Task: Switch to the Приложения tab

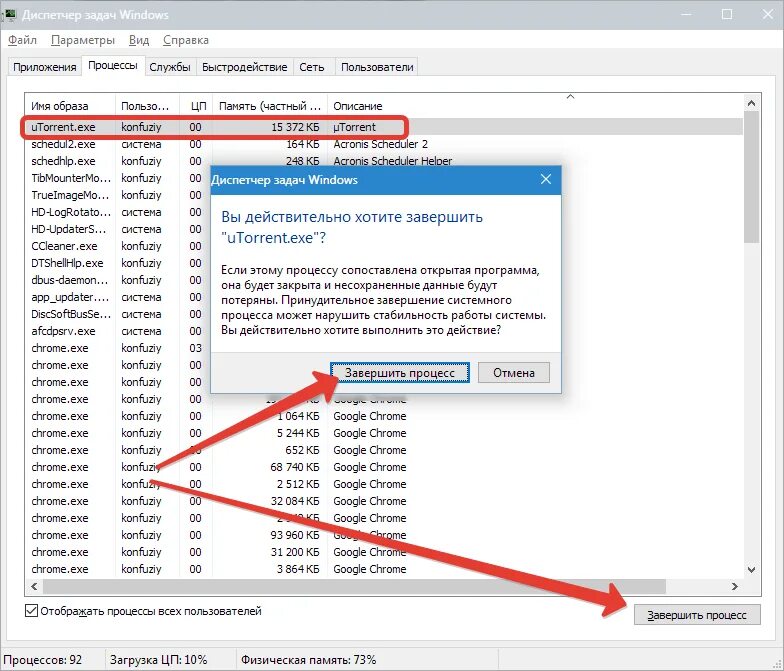Action: 44,67
